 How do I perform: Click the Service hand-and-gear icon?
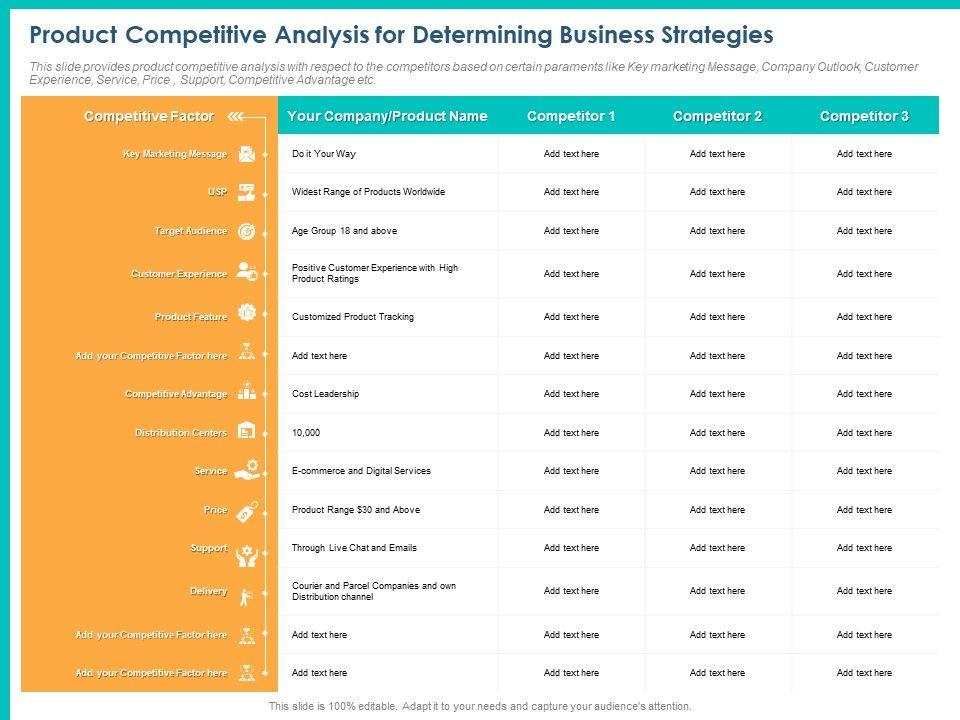coord(246,469)
